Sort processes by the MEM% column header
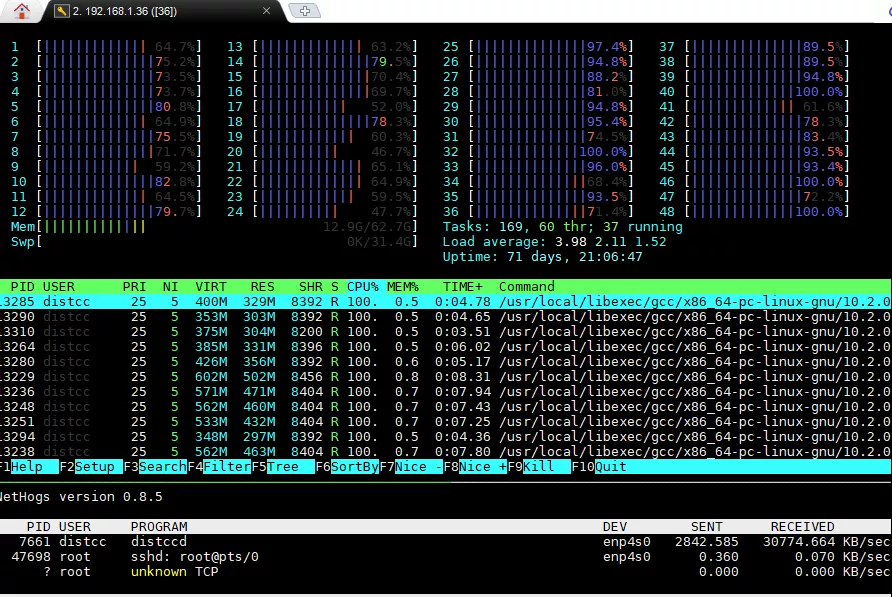This screenshot has height=597, width=892. pyautogui.click(x=403, y=287)
